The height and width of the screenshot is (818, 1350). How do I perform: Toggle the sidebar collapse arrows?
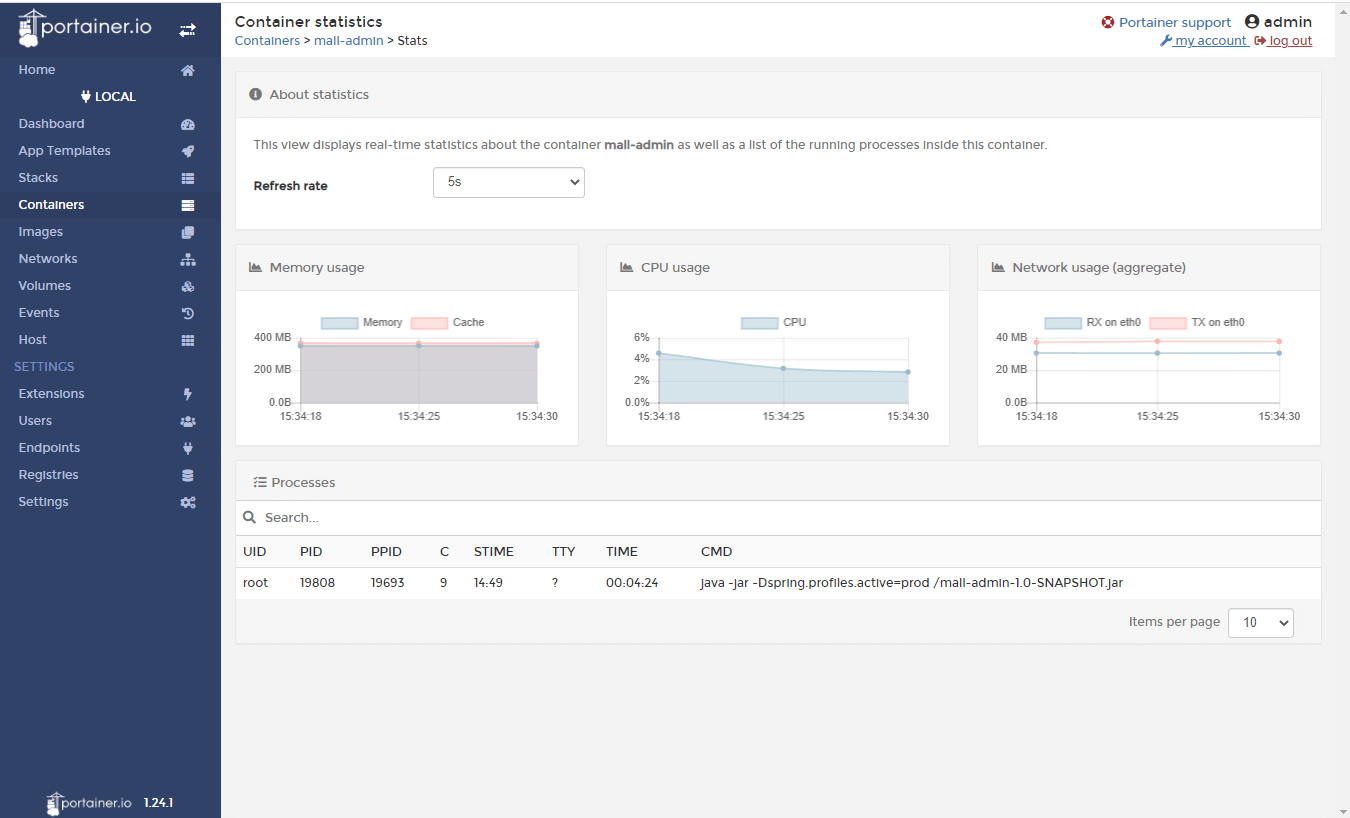pos(187,30)
